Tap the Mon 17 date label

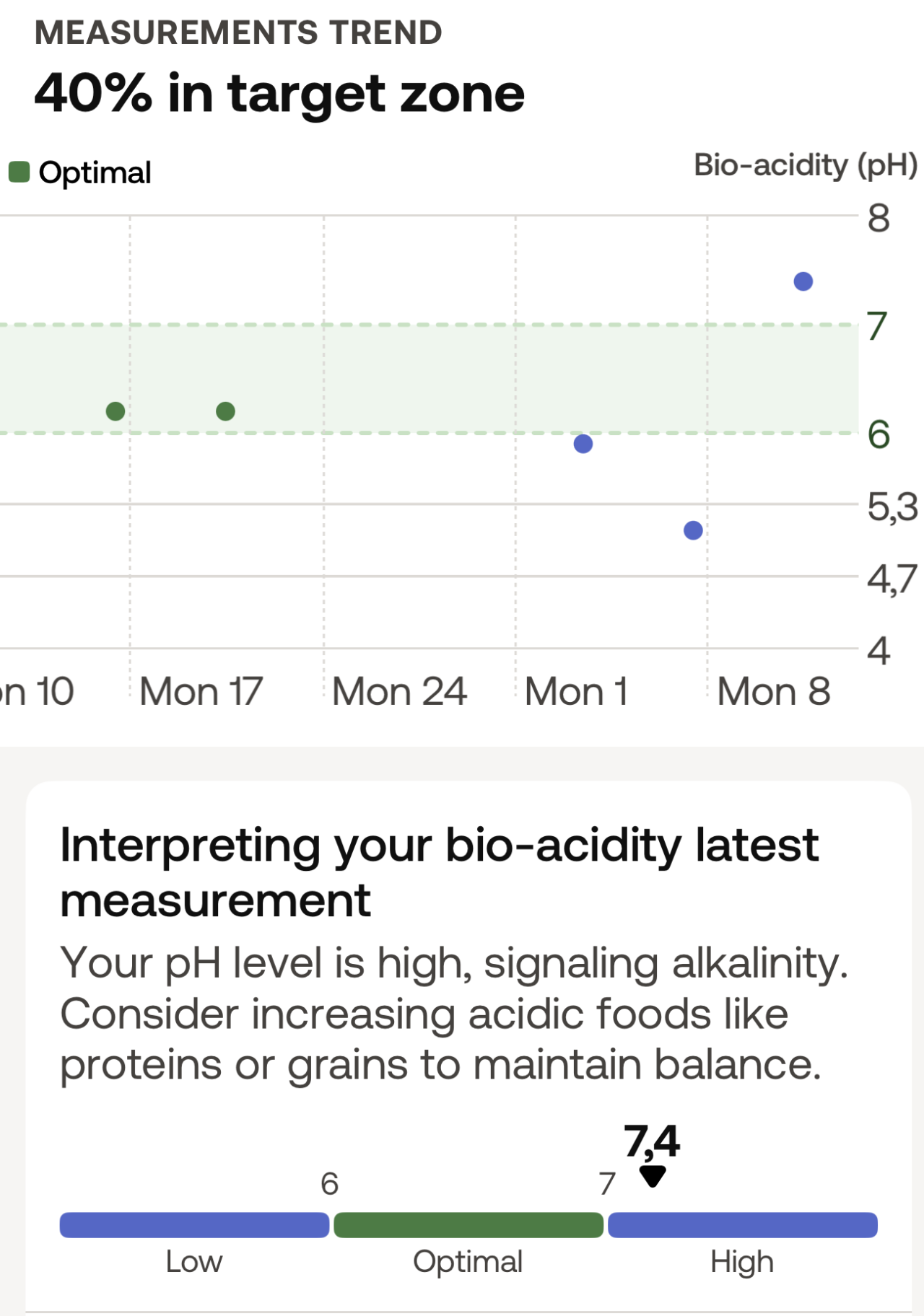201,691
